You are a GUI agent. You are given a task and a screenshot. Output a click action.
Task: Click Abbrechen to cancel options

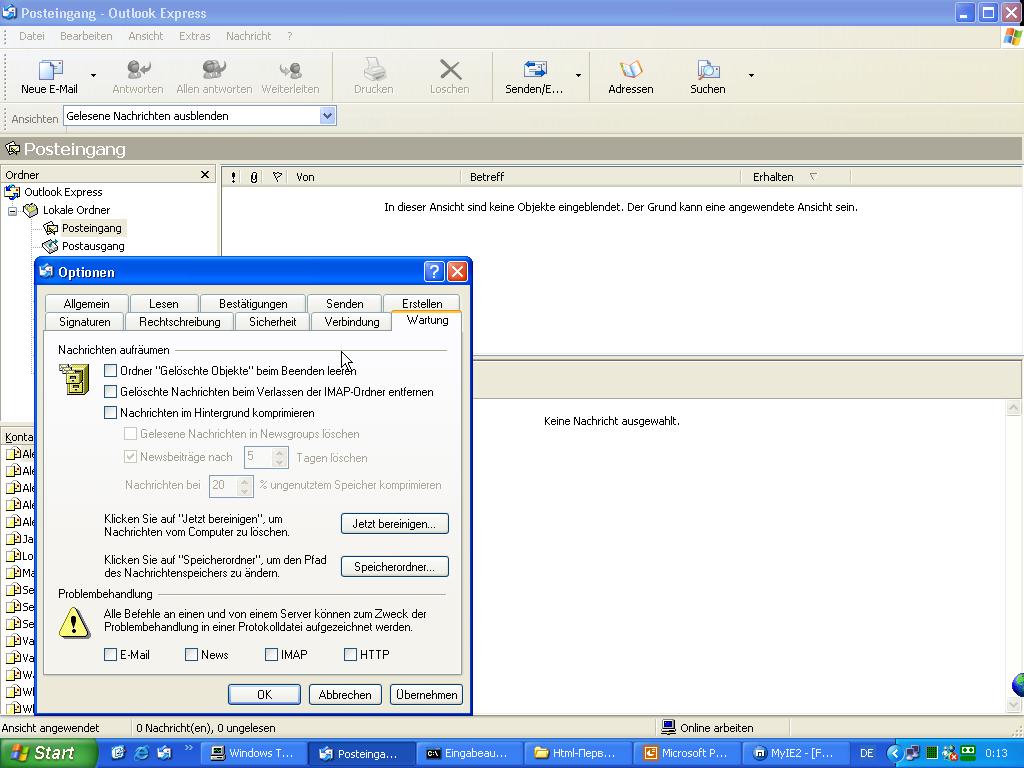tap(345, 695)
